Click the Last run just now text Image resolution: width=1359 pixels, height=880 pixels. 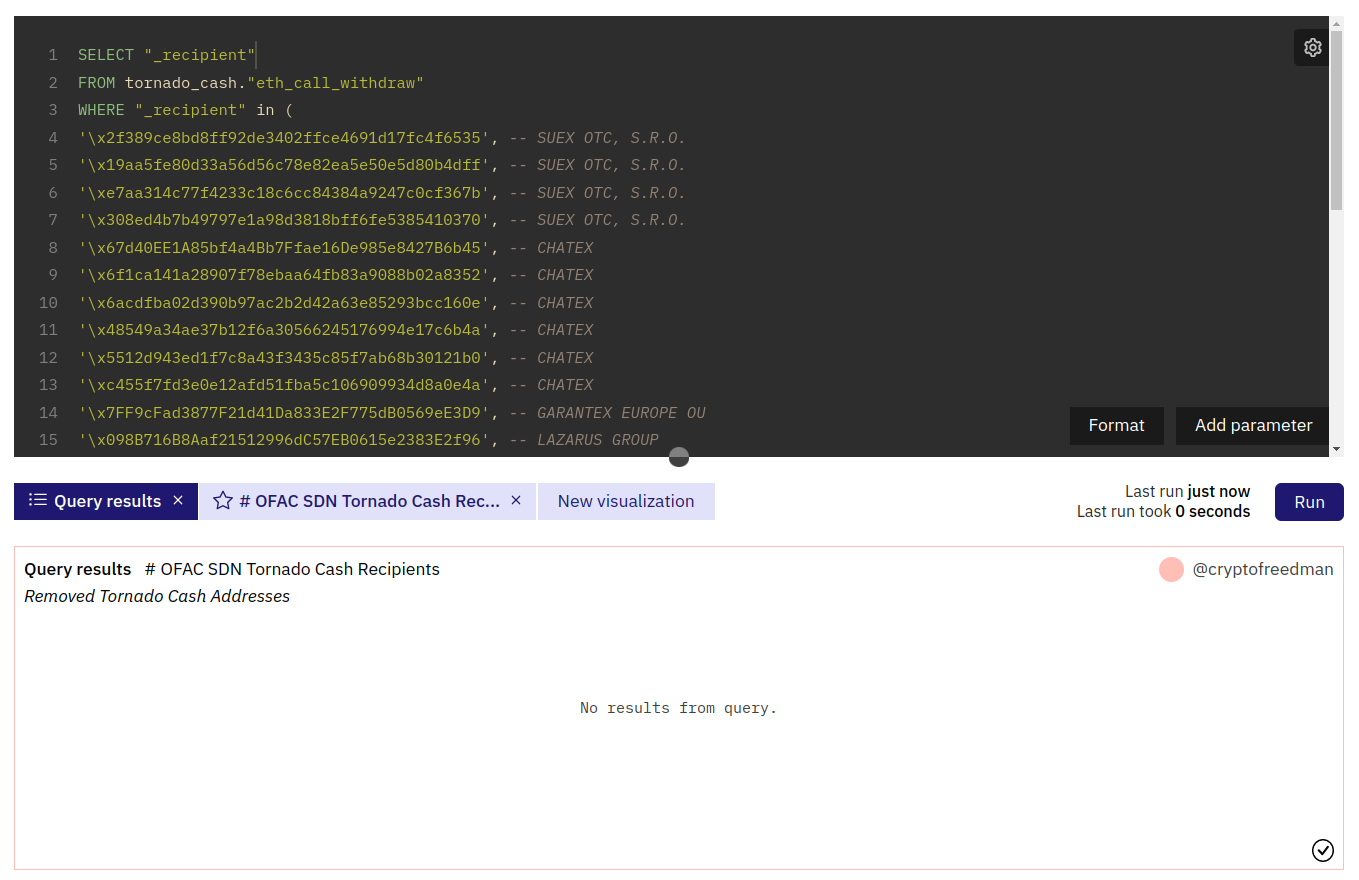(1187, 491)
